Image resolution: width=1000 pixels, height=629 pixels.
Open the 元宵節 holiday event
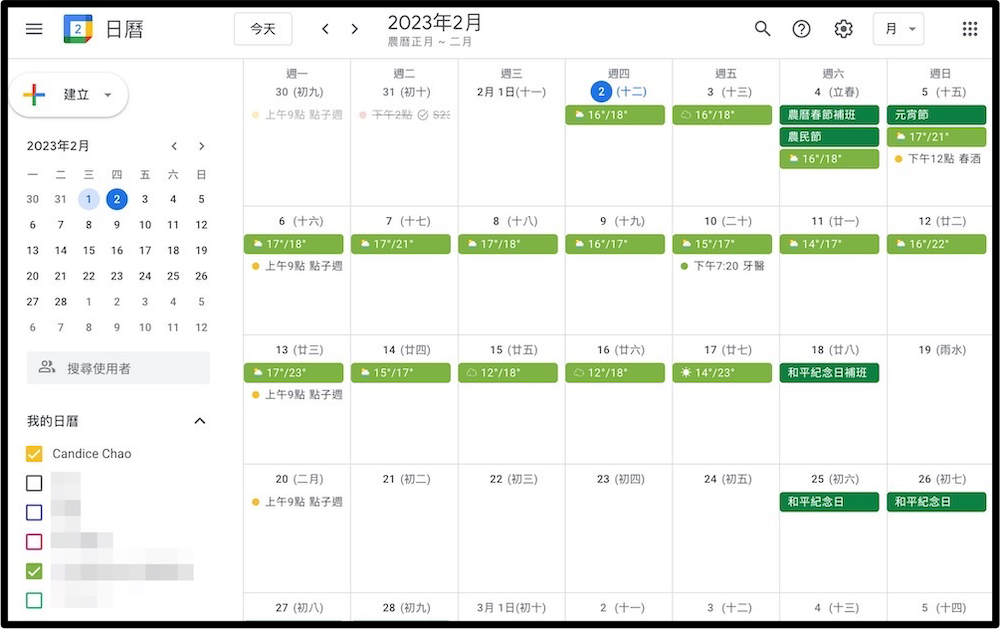coord(936,115)
